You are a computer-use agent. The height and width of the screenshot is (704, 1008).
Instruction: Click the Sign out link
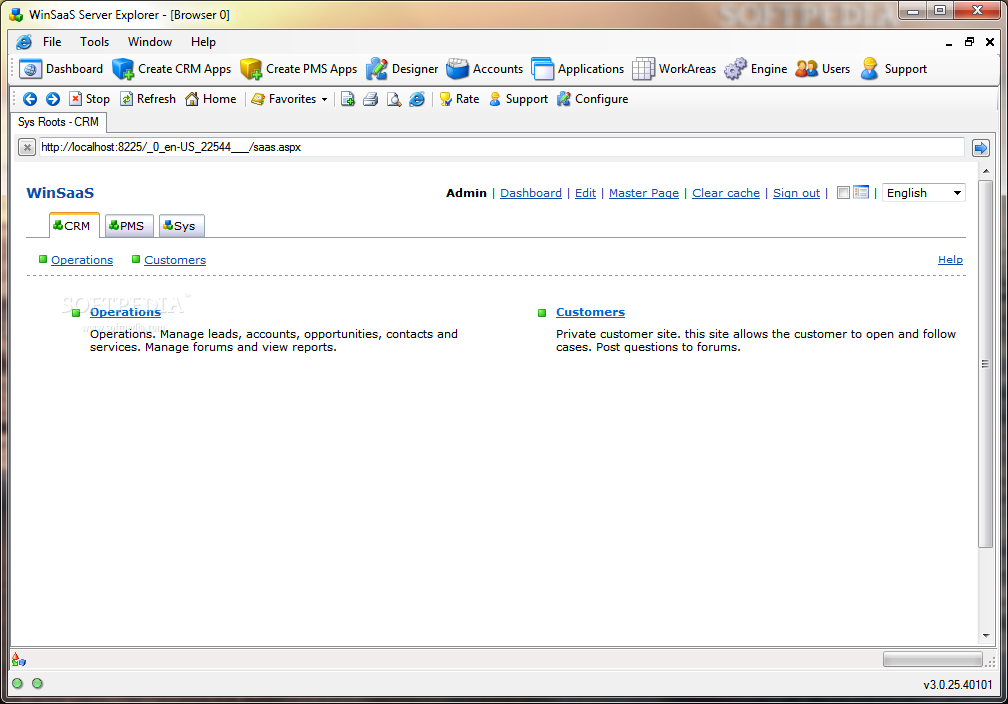[796, 193]
